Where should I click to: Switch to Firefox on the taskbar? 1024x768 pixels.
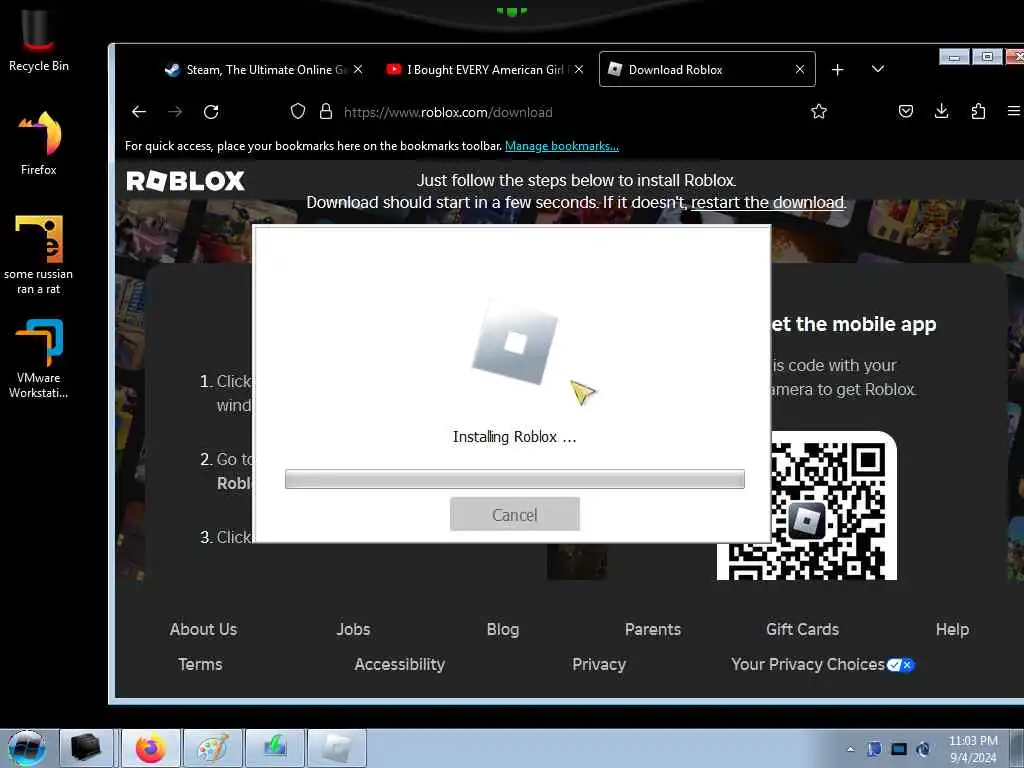point(150,748)
